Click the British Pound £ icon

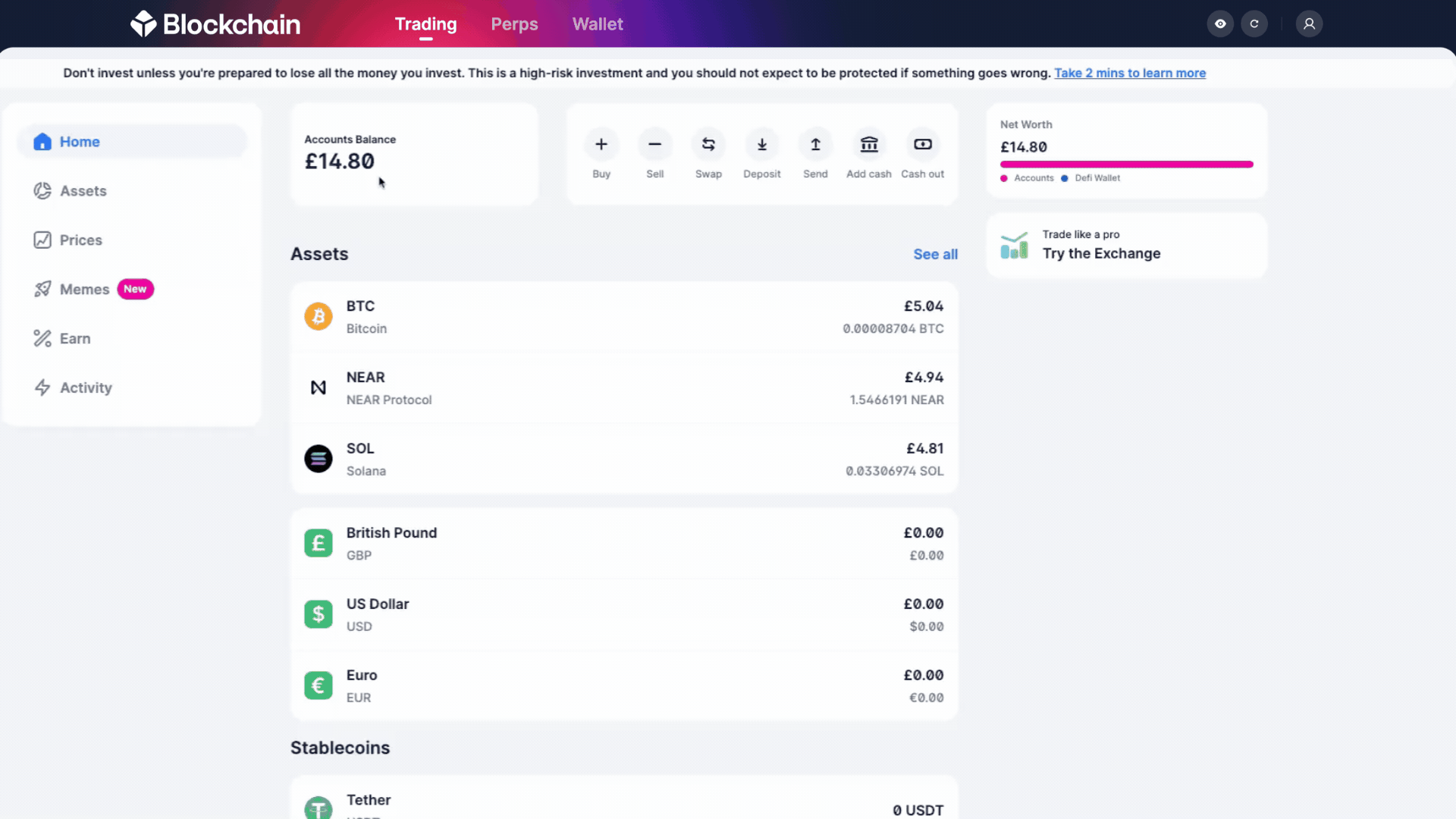318,543
